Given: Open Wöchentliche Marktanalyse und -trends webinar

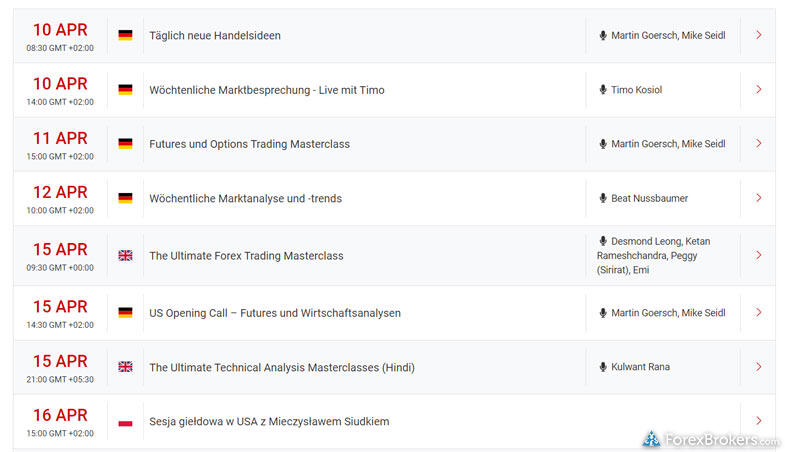Looking at the screenshot, I should [245, 198].
